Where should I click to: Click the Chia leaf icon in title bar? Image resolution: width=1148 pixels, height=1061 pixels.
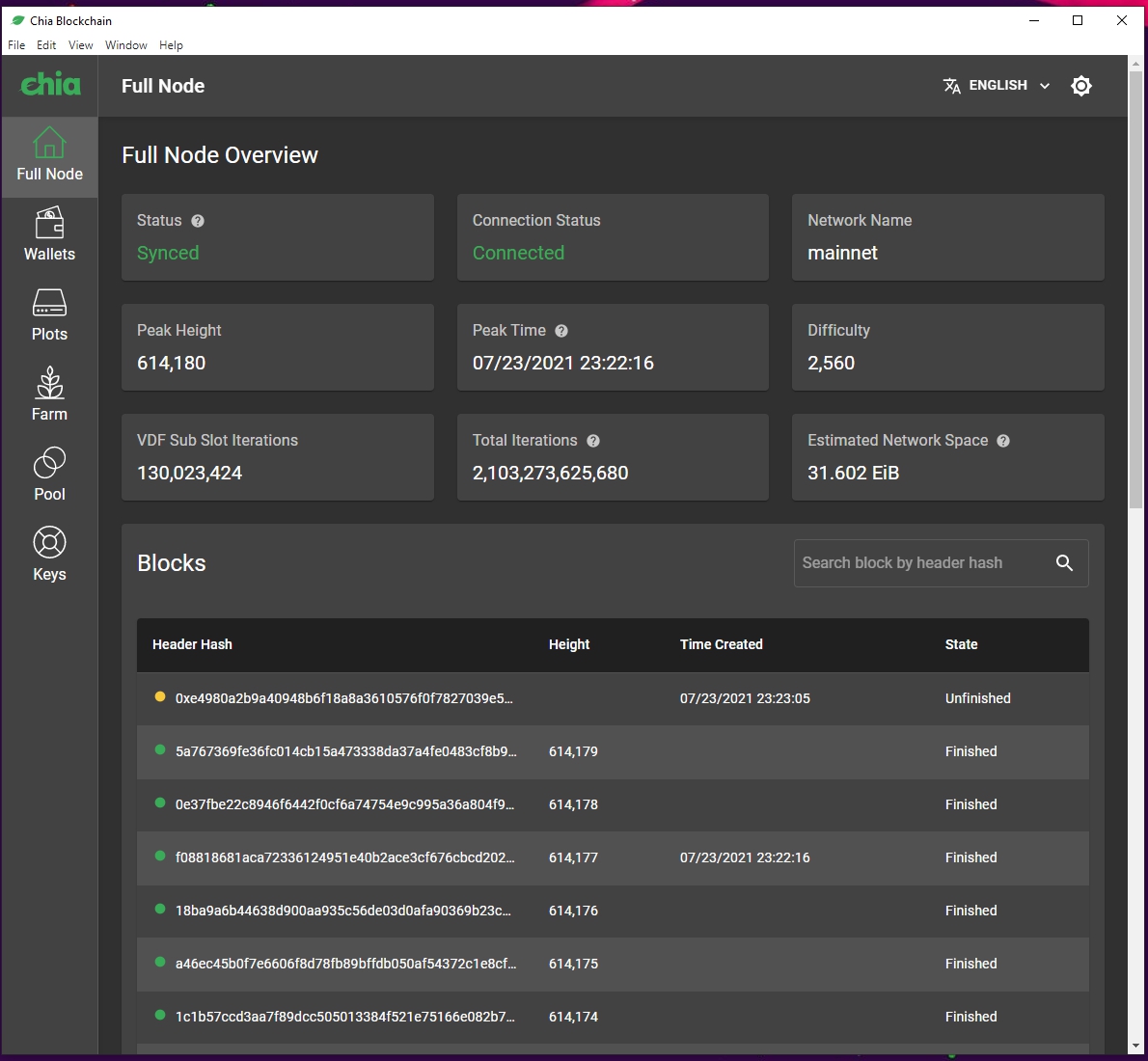pyautogui.click(x=17, y=20)
